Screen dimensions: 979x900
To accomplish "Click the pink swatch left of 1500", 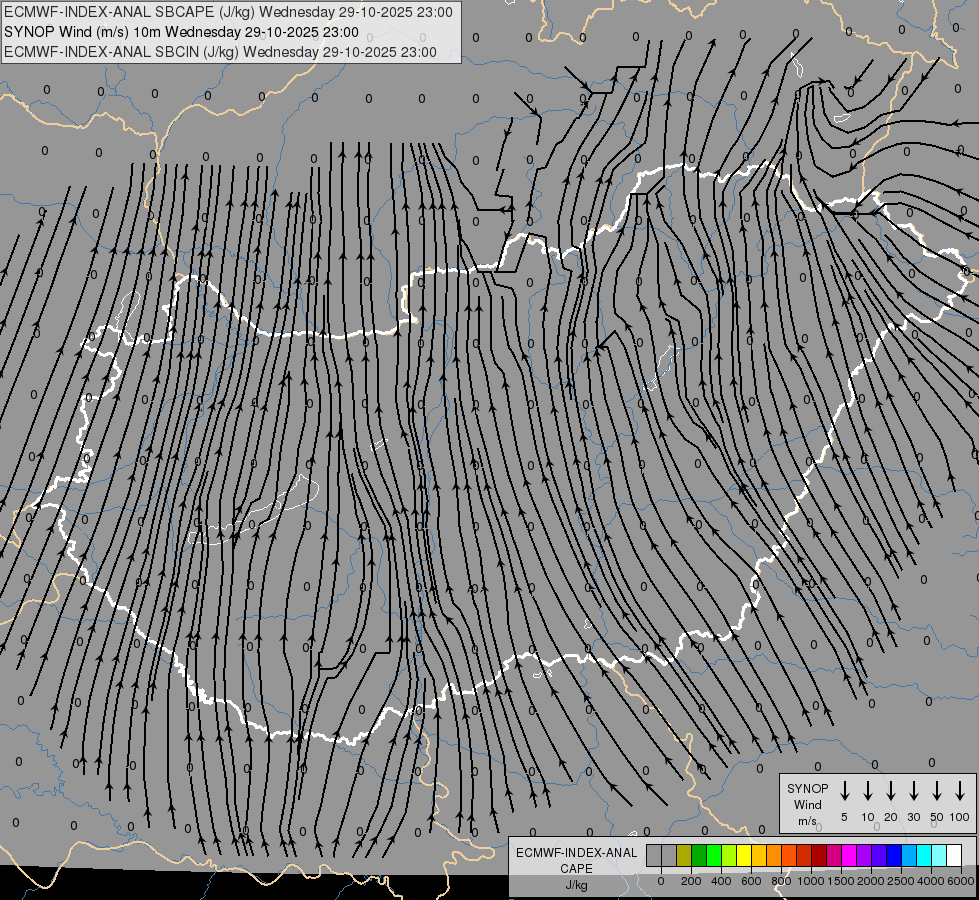I will click(834, 855).
